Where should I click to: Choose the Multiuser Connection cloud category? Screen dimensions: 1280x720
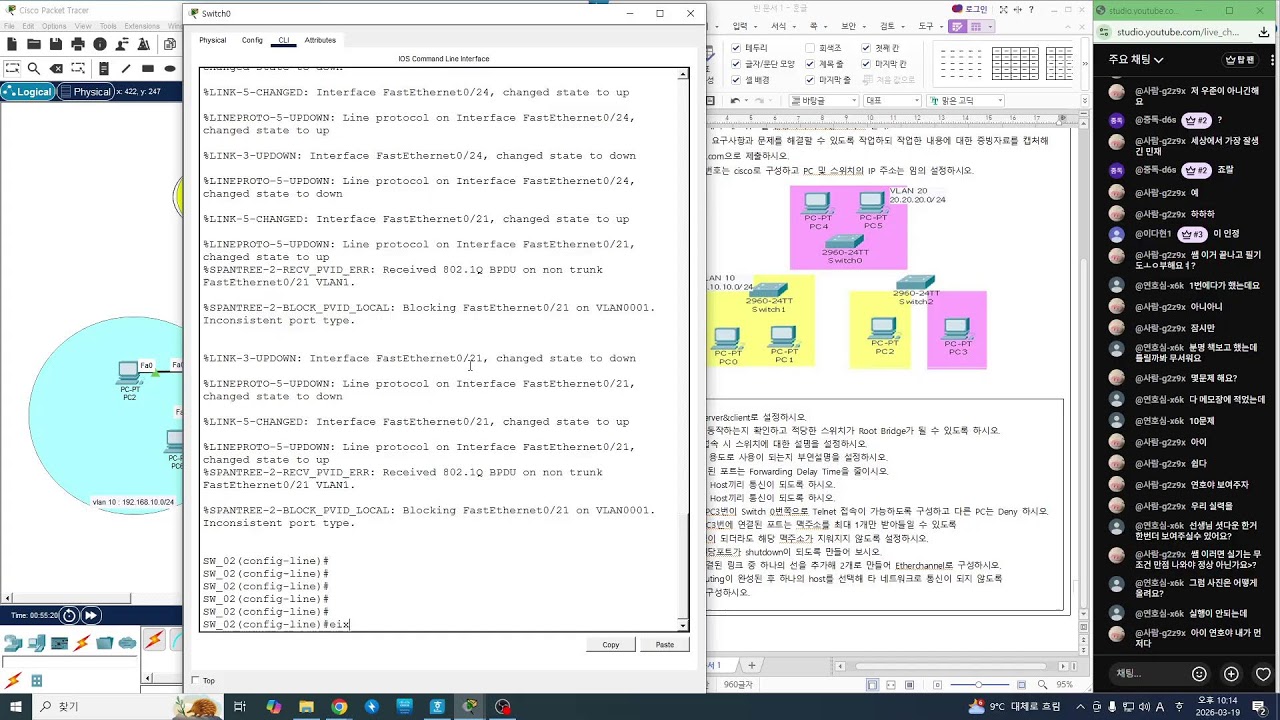point(127,643)
